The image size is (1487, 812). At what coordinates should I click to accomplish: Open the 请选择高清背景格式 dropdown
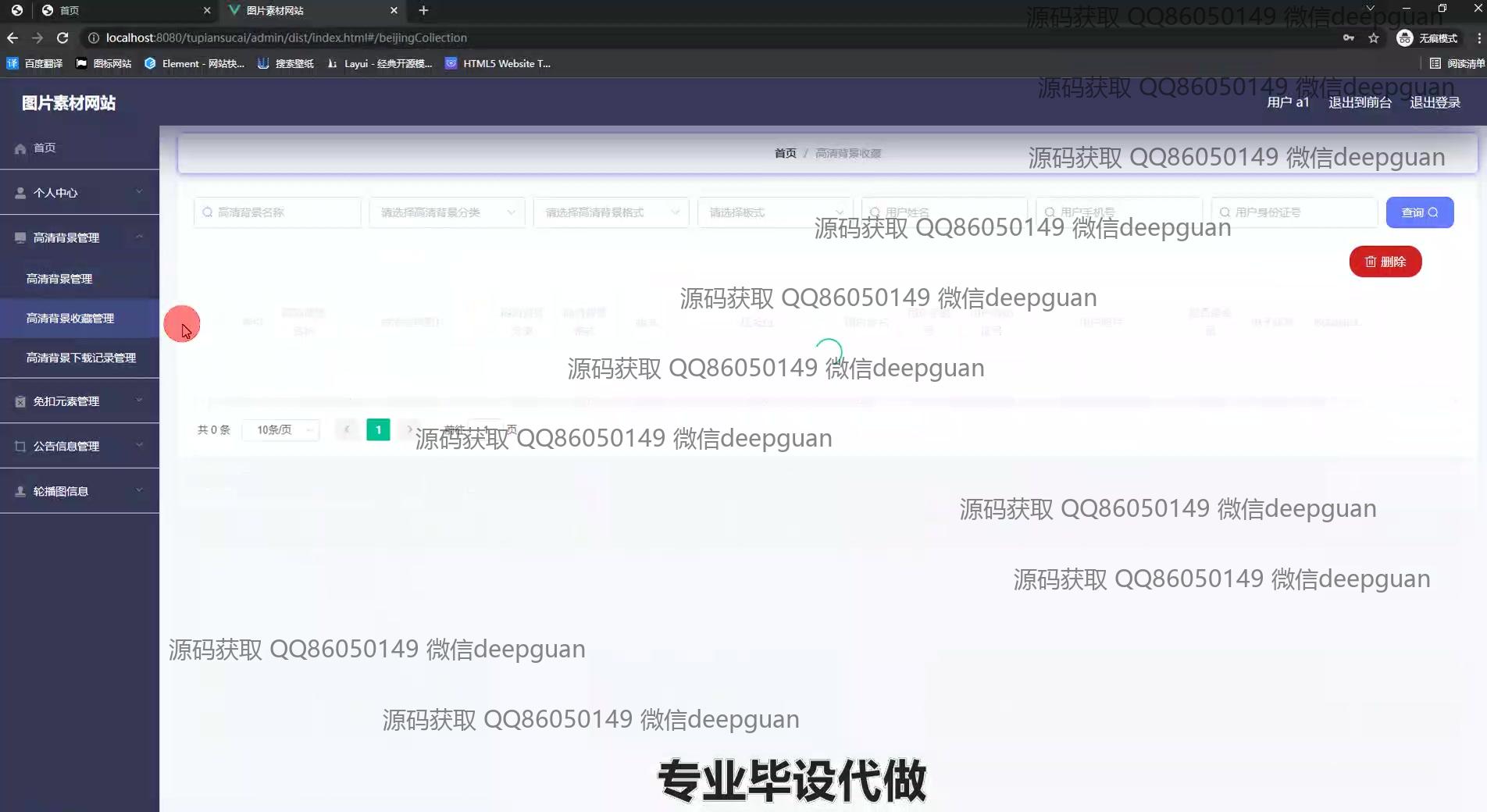(x=611, y=212)
